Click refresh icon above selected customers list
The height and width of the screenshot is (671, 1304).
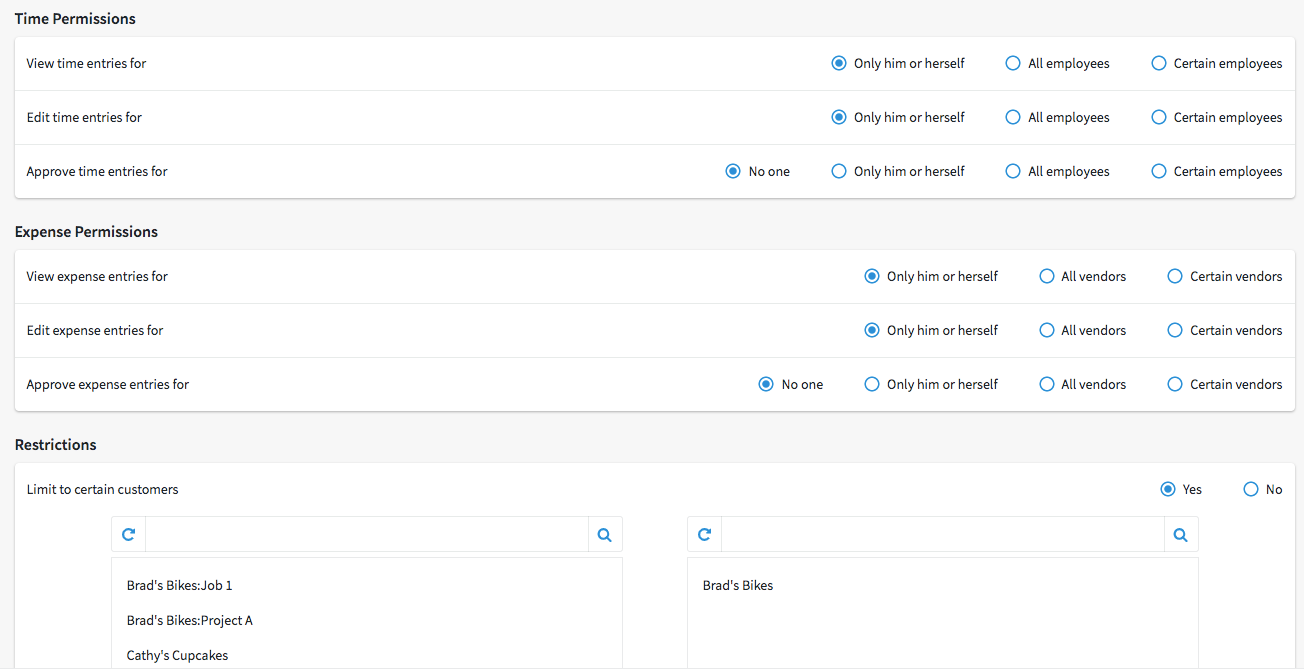coord(705,535)
